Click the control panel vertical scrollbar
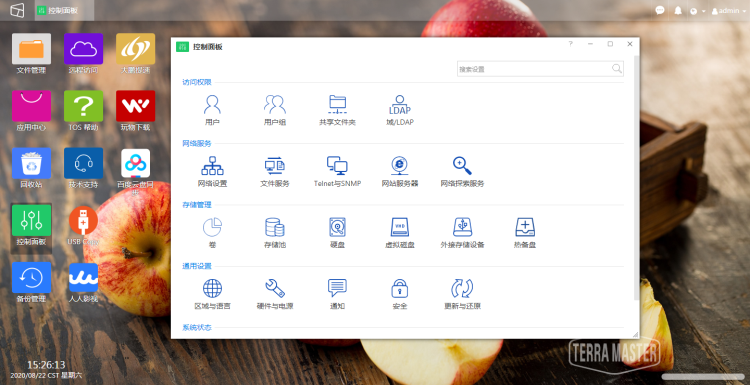The height and width of the screenshot is (385, 750). [636, 177]
